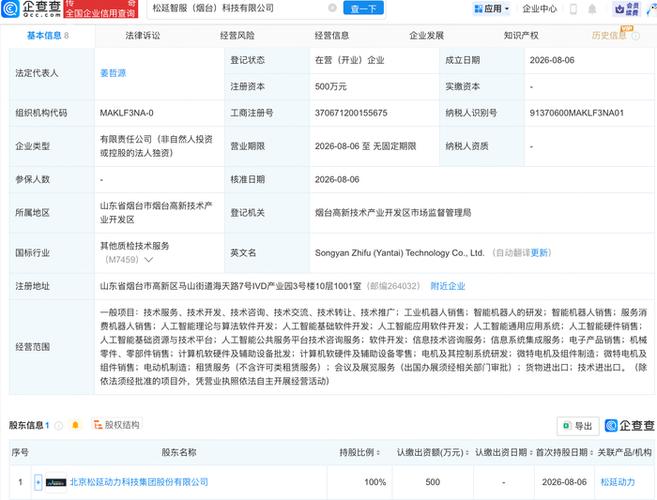Image resolution: width=657 pixels, height=500 pixels.
Task: Switch to the 经营风险 tab
Action: (237, 36)
